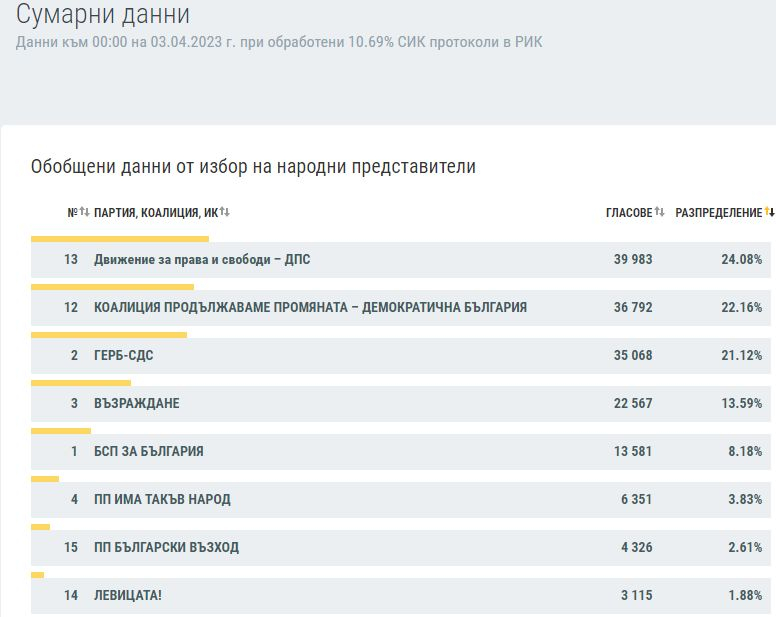Click the 1.88% distribution value
This screenshot has height=617, width=776.
(745, 595)
